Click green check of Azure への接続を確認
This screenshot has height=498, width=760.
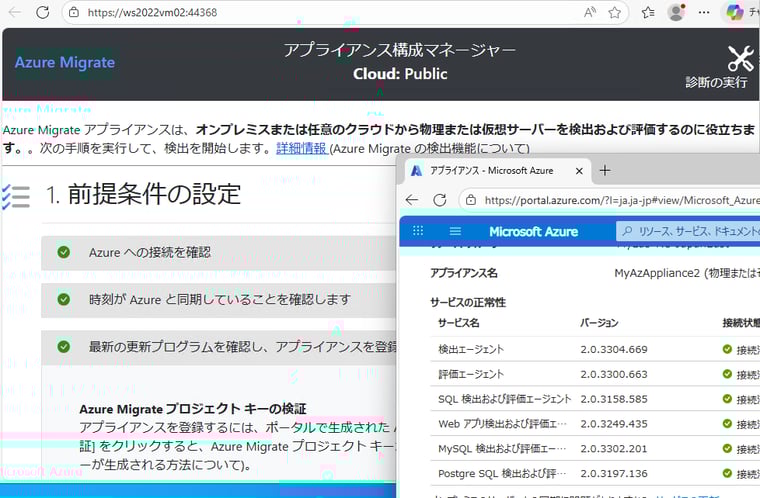63,252
